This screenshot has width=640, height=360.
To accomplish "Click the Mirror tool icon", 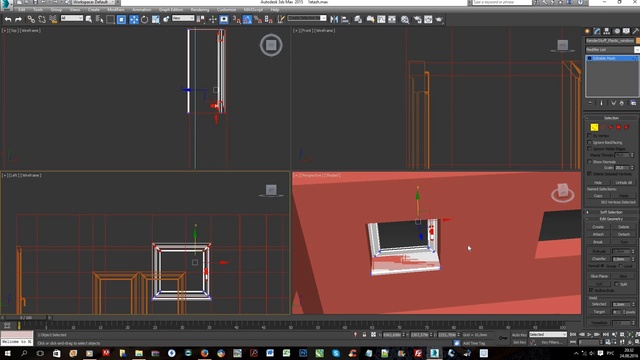I will click(x=334, y=19).
